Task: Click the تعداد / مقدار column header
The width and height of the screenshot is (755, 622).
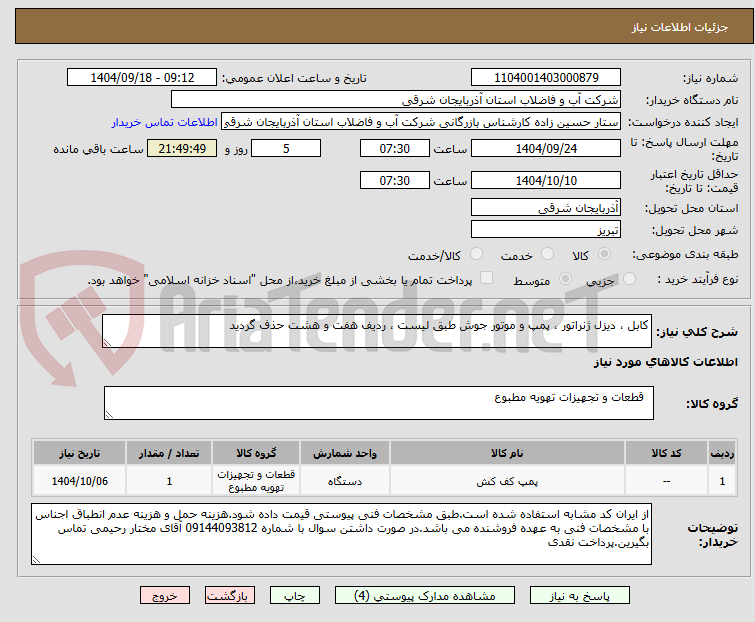Action: [x=169, y=453]
